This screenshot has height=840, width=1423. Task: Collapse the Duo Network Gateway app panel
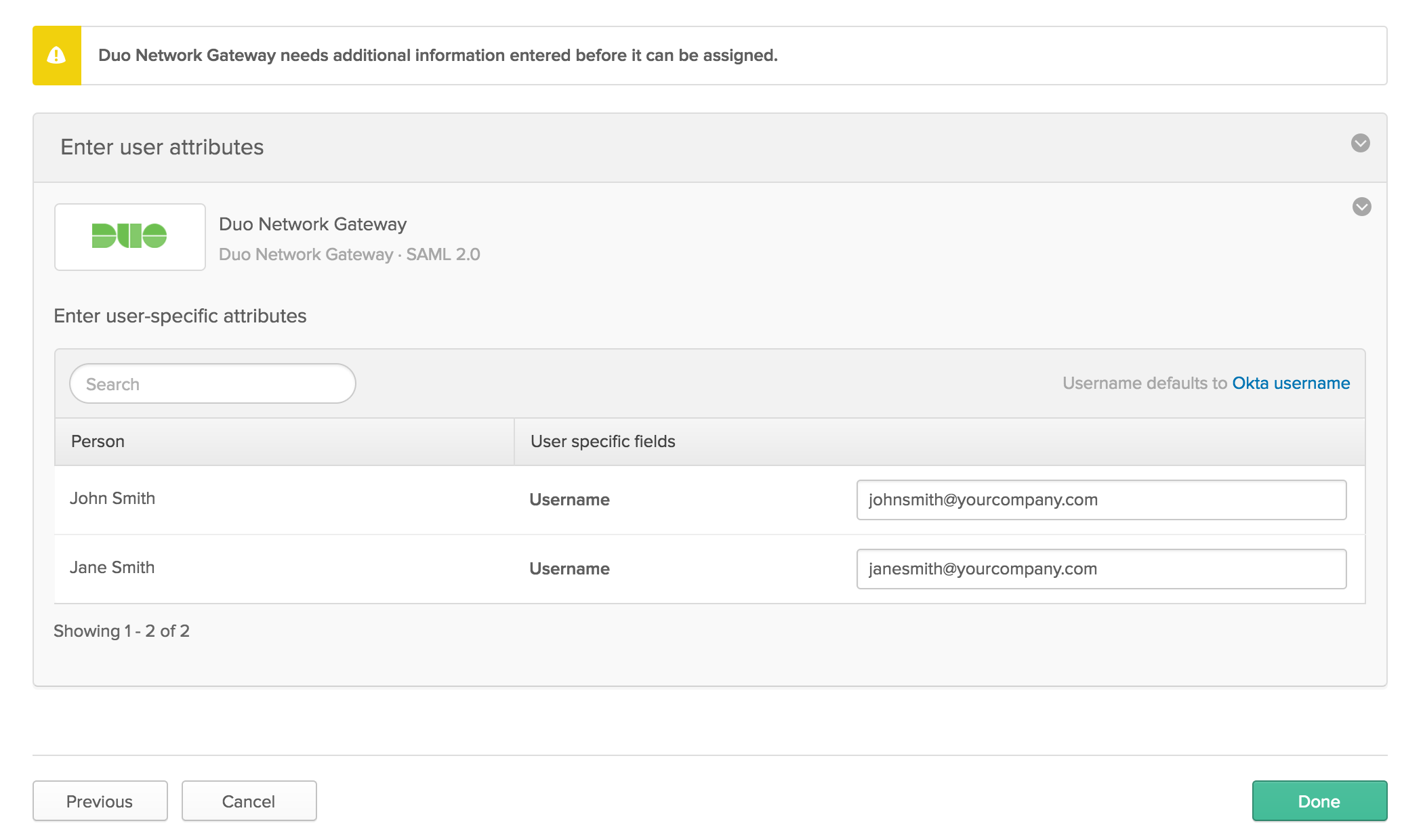point(1361,207)
